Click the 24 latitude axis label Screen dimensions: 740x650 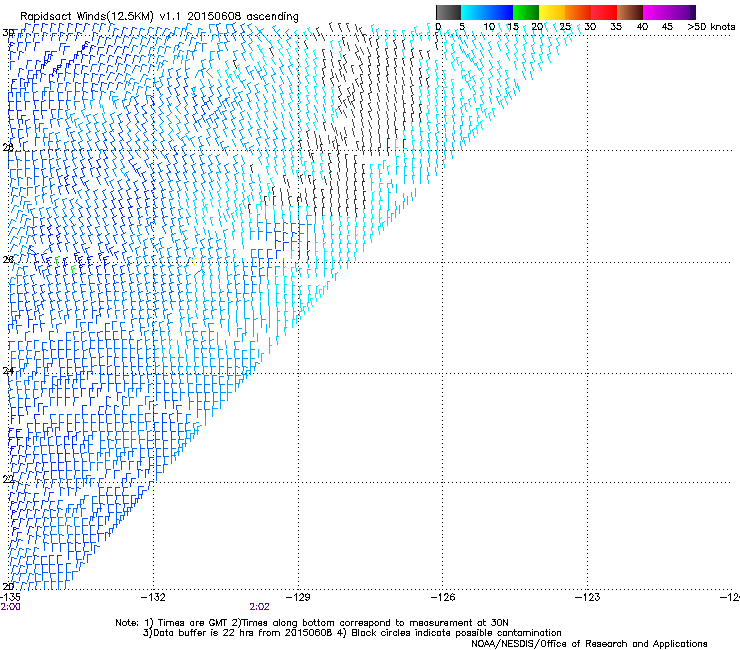tap(8, 371)
